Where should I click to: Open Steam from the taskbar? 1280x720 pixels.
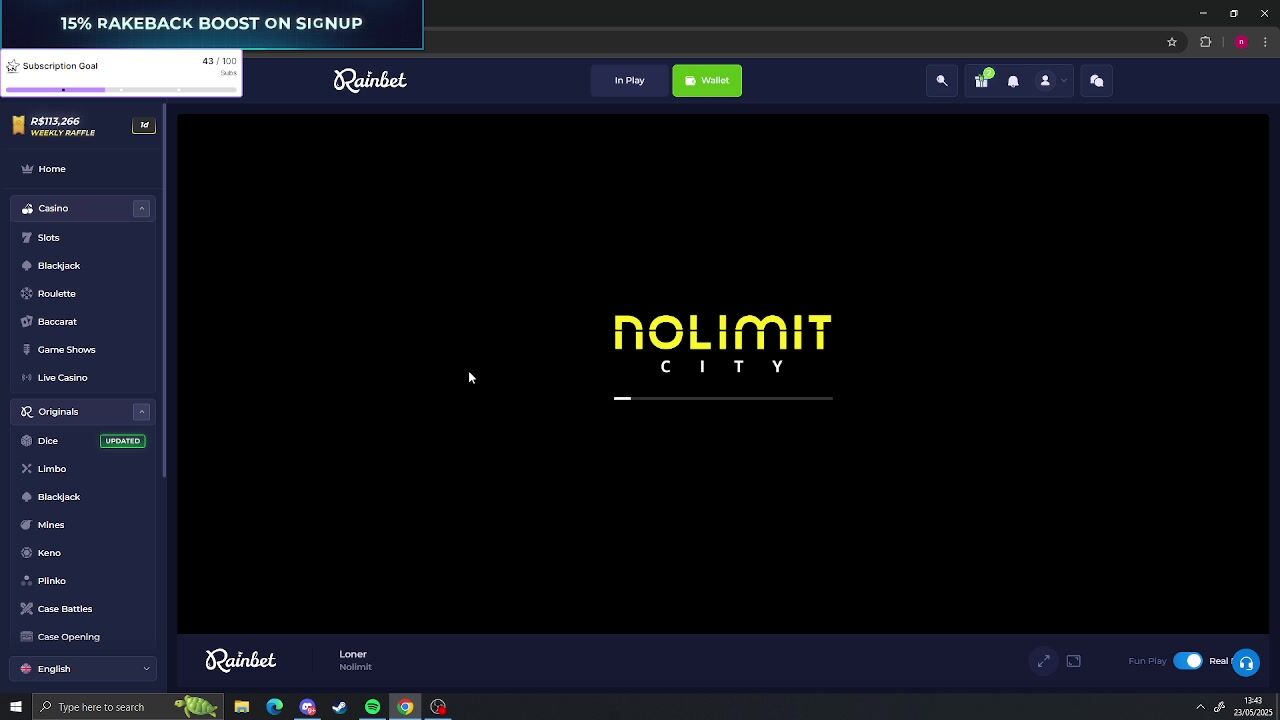(x=340, y=707)
